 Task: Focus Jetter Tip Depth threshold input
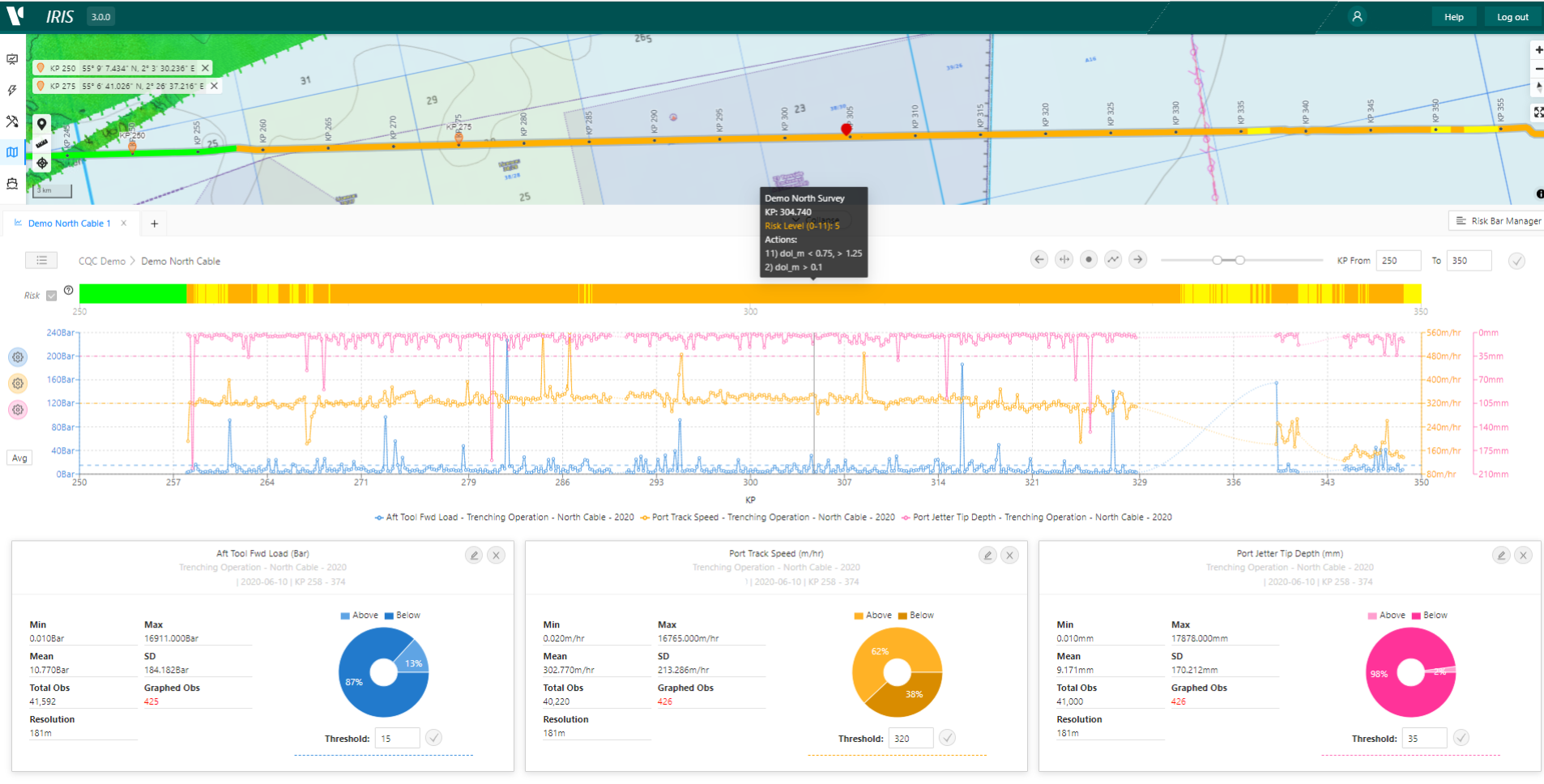(x=1425, y=739)
